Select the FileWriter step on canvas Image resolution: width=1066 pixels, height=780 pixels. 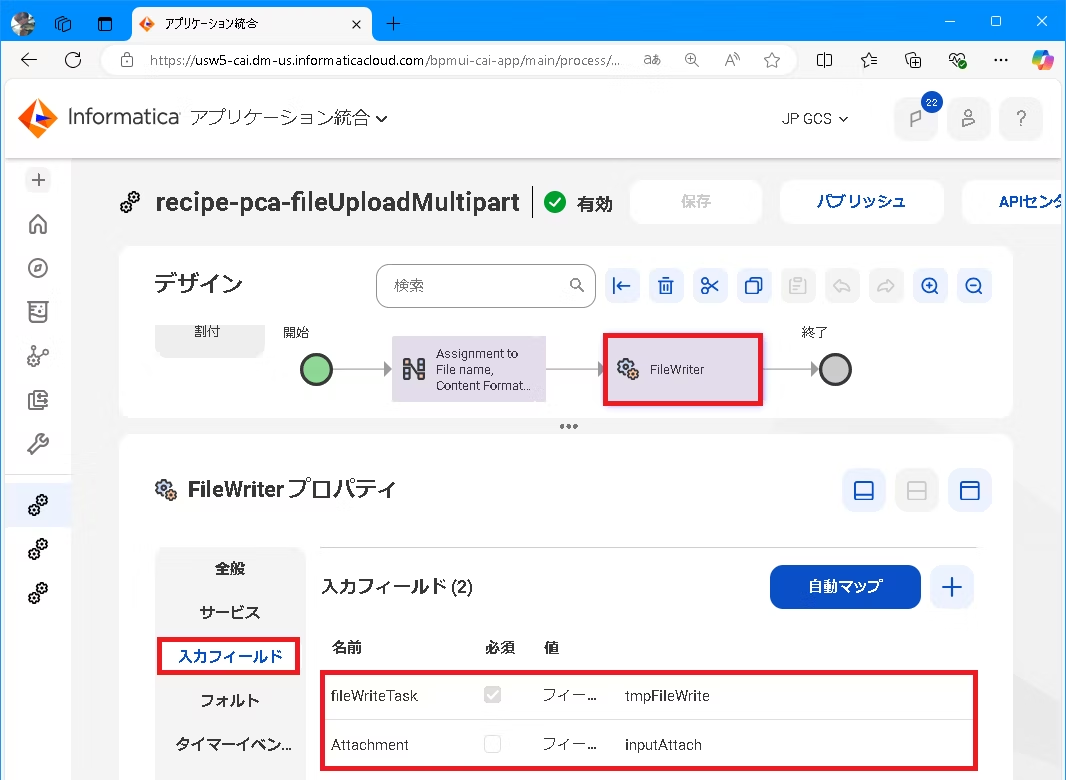pyautogui.click(x=683, y=369)
